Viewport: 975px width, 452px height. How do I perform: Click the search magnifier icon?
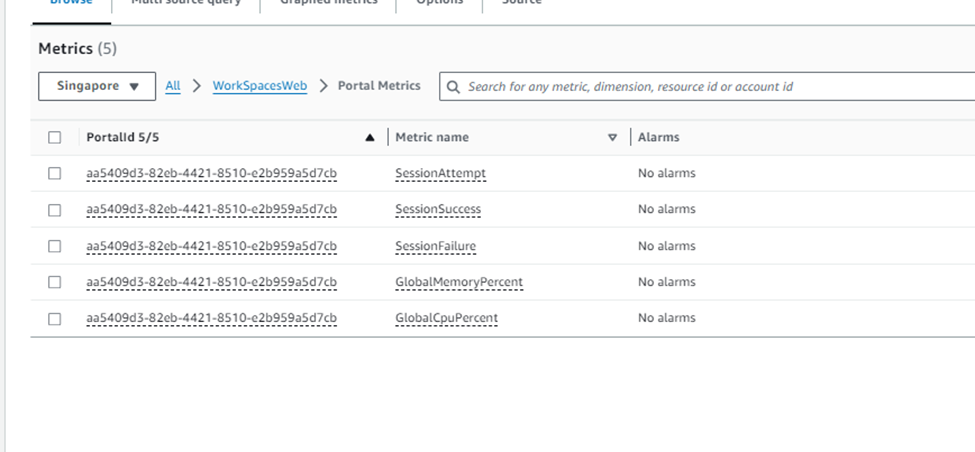point(454,86)
